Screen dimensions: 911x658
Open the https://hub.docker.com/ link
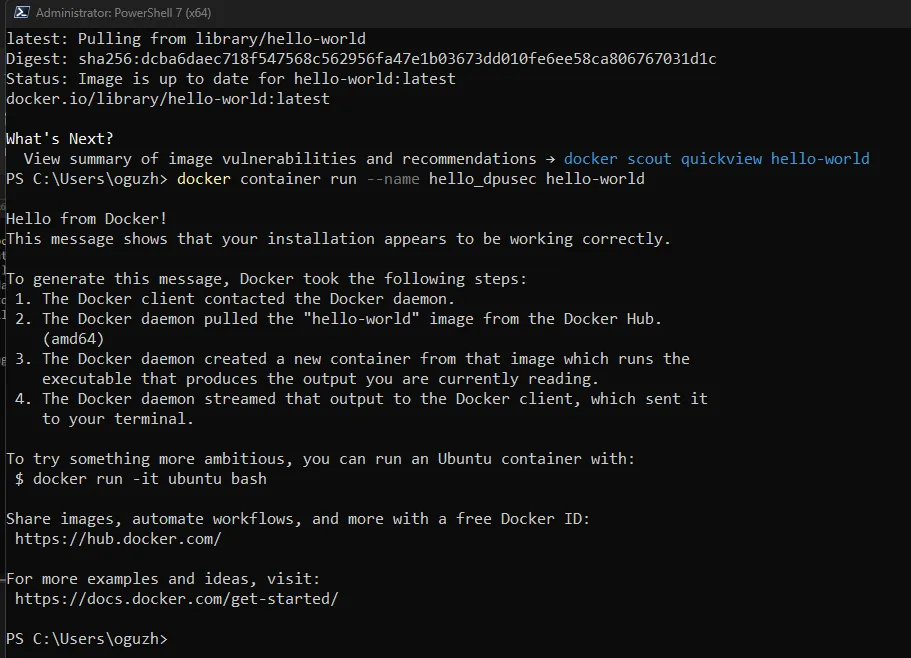118,539
